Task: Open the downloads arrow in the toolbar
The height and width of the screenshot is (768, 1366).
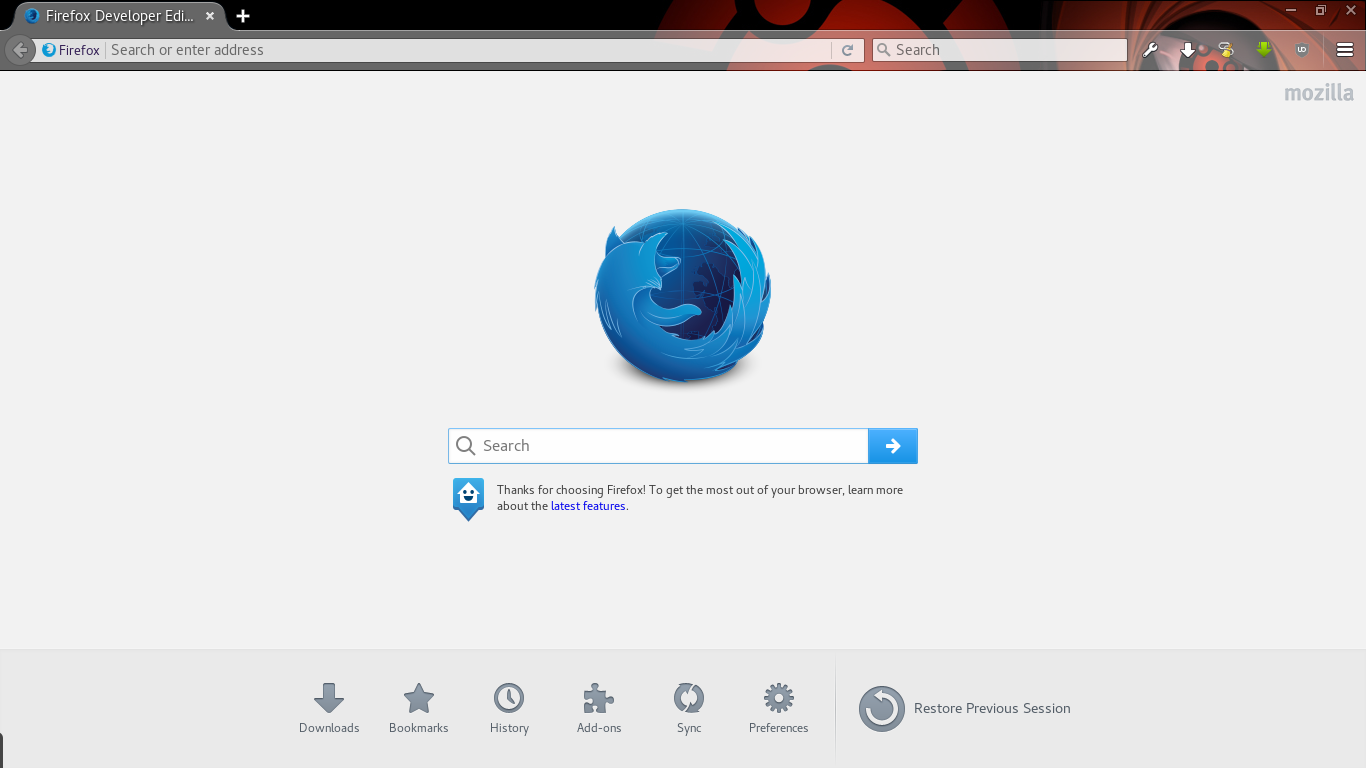Action: coord(1188,50)
